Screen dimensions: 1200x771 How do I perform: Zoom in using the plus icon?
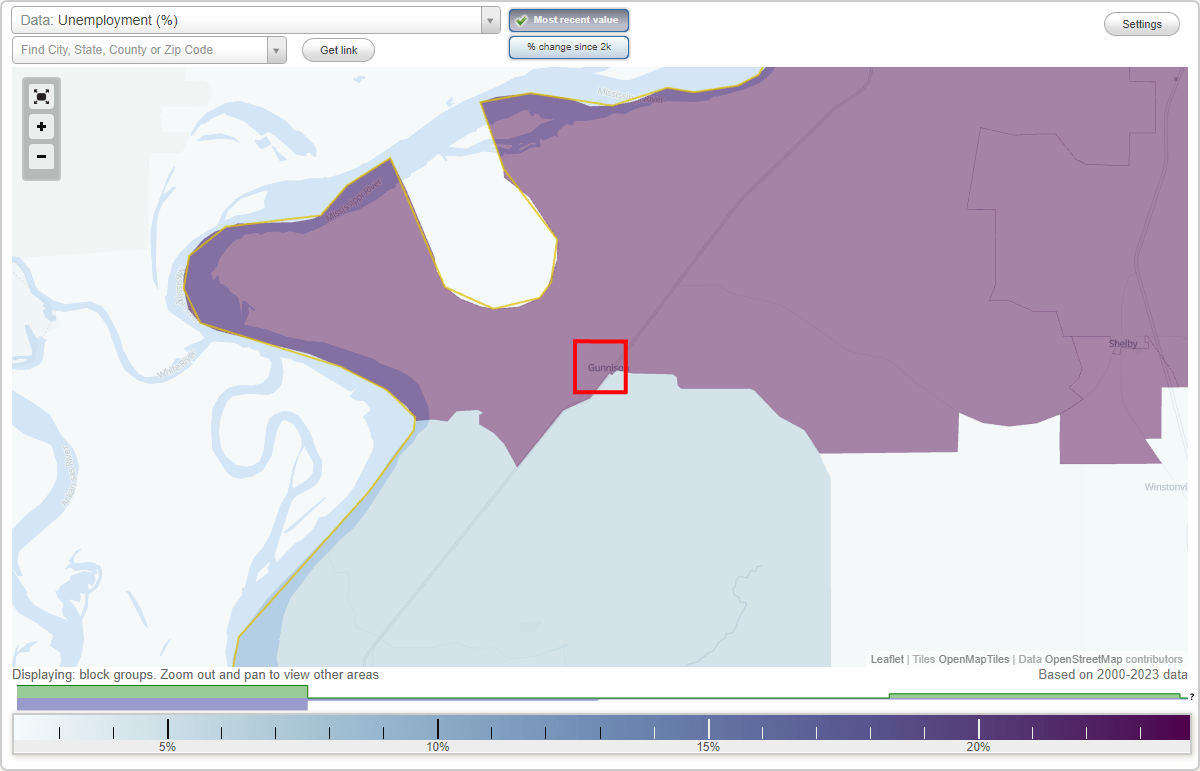click(41, 127)
